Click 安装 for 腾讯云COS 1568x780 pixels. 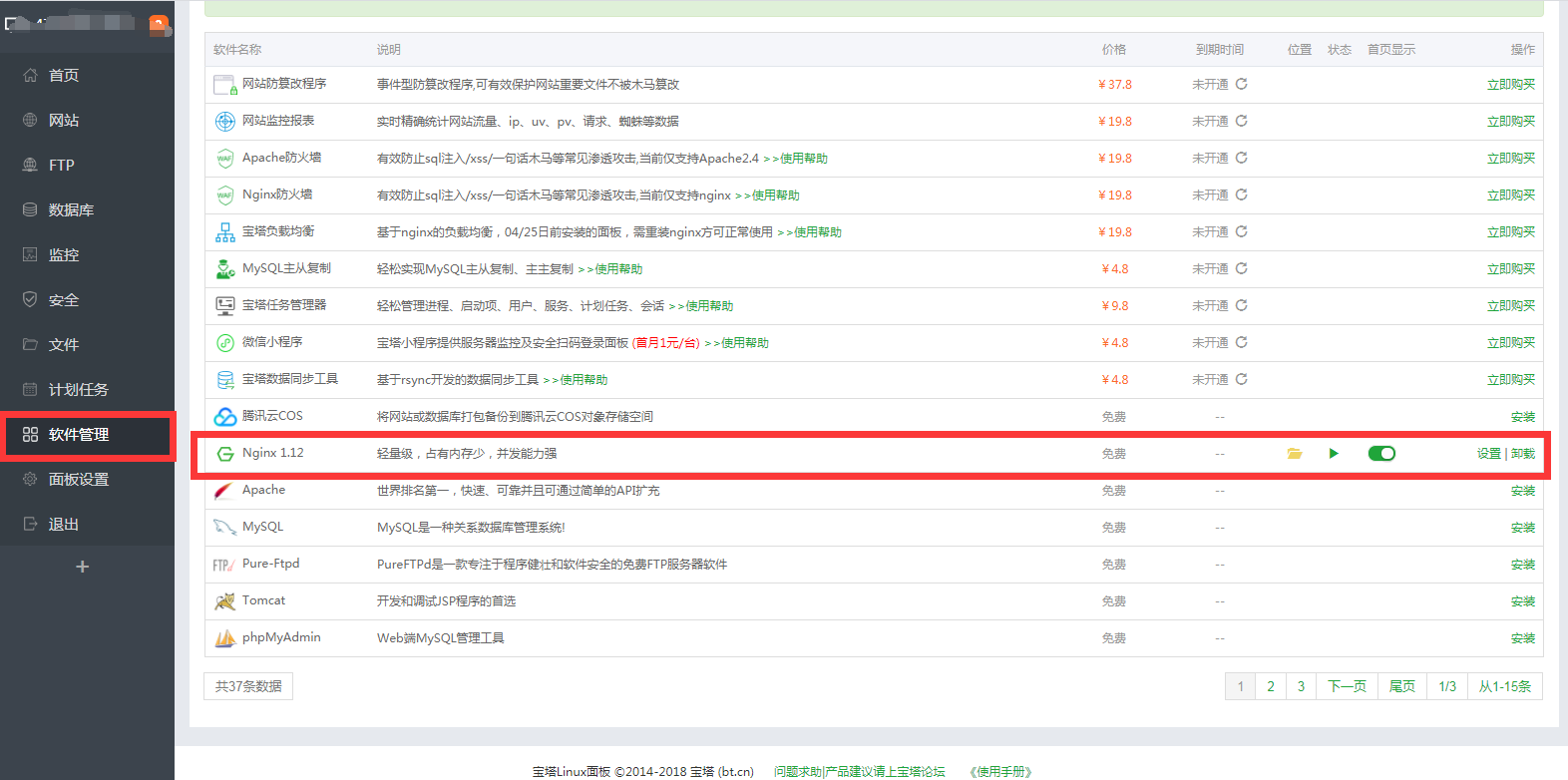pos(1523,417)
